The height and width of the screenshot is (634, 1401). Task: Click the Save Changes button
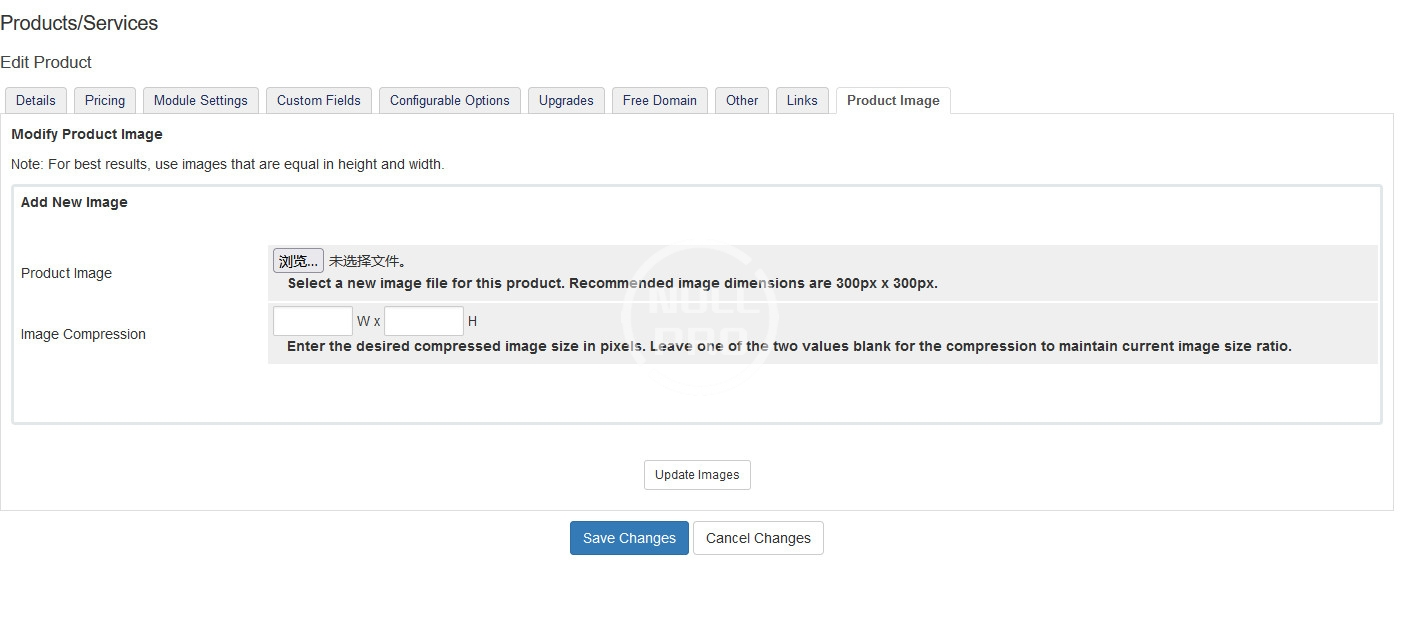(x=629, y=538)
